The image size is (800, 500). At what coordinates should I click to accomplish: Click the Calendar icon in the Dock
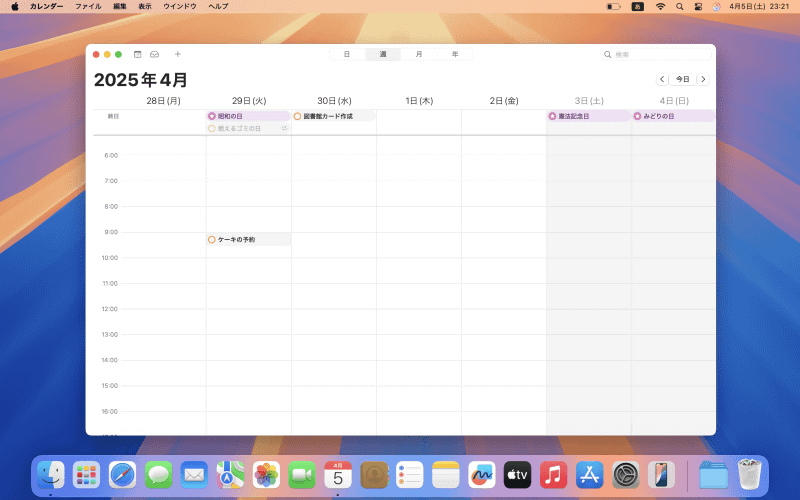coord(338,475)
